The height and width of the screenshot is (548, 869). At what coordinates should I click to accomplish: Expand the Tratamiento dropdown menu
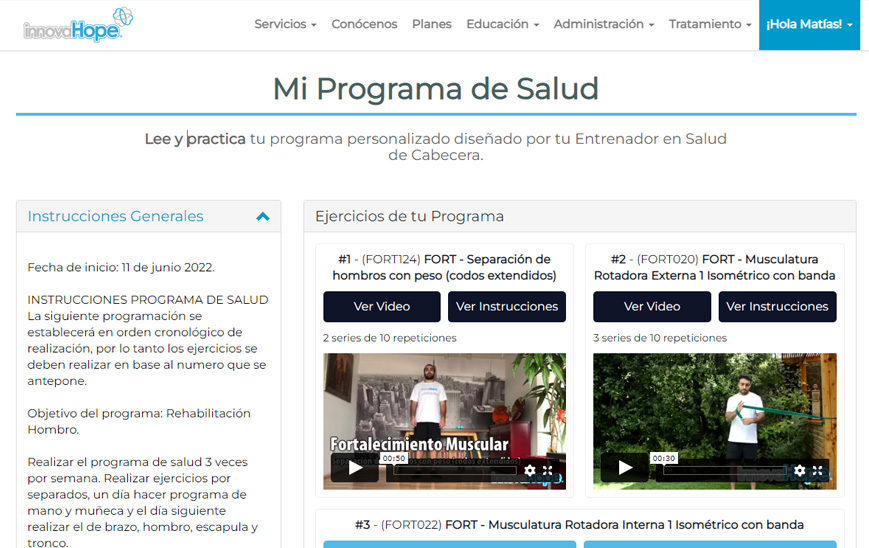coord(710,24)
